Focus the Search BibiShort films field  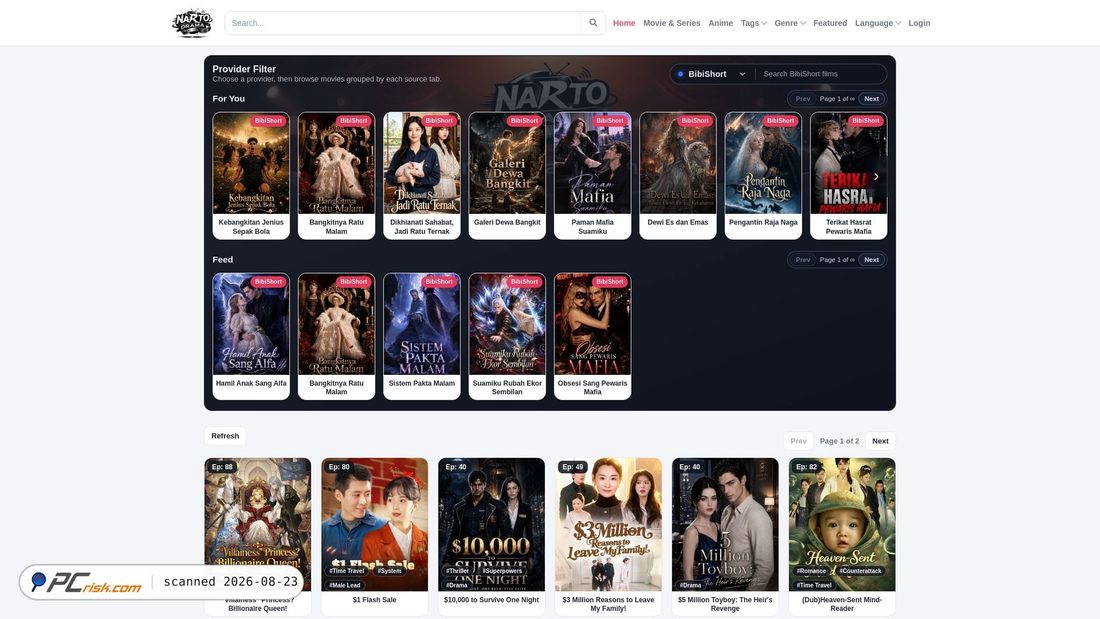point(821,74)
